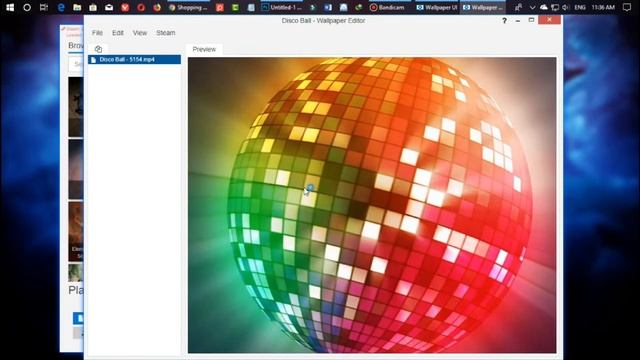Close the Wallpaper Editor window
The width and height of the screenshot is (640, 360).
pos(549,20)
